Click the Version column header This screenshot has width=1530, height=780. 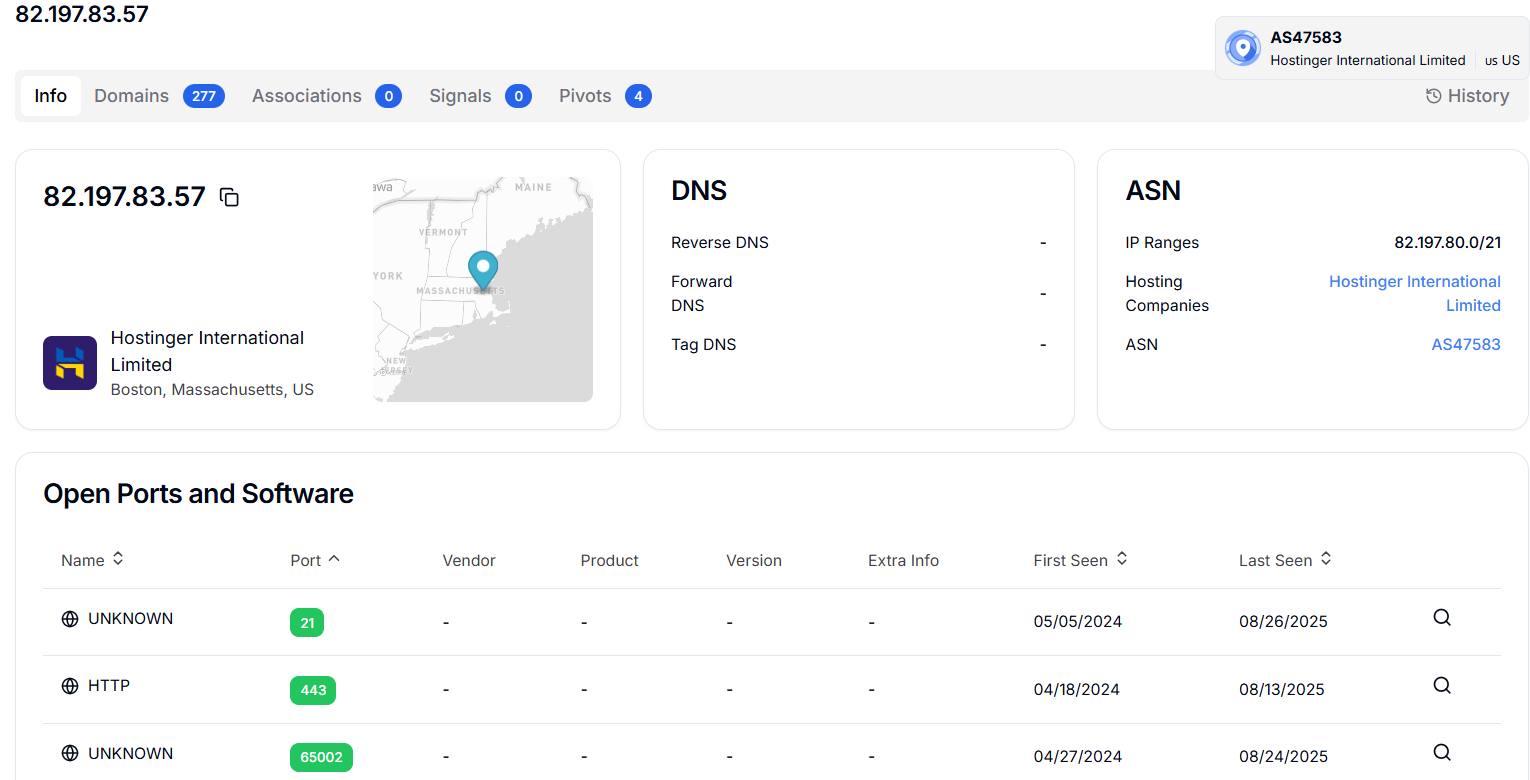(754, 561)
